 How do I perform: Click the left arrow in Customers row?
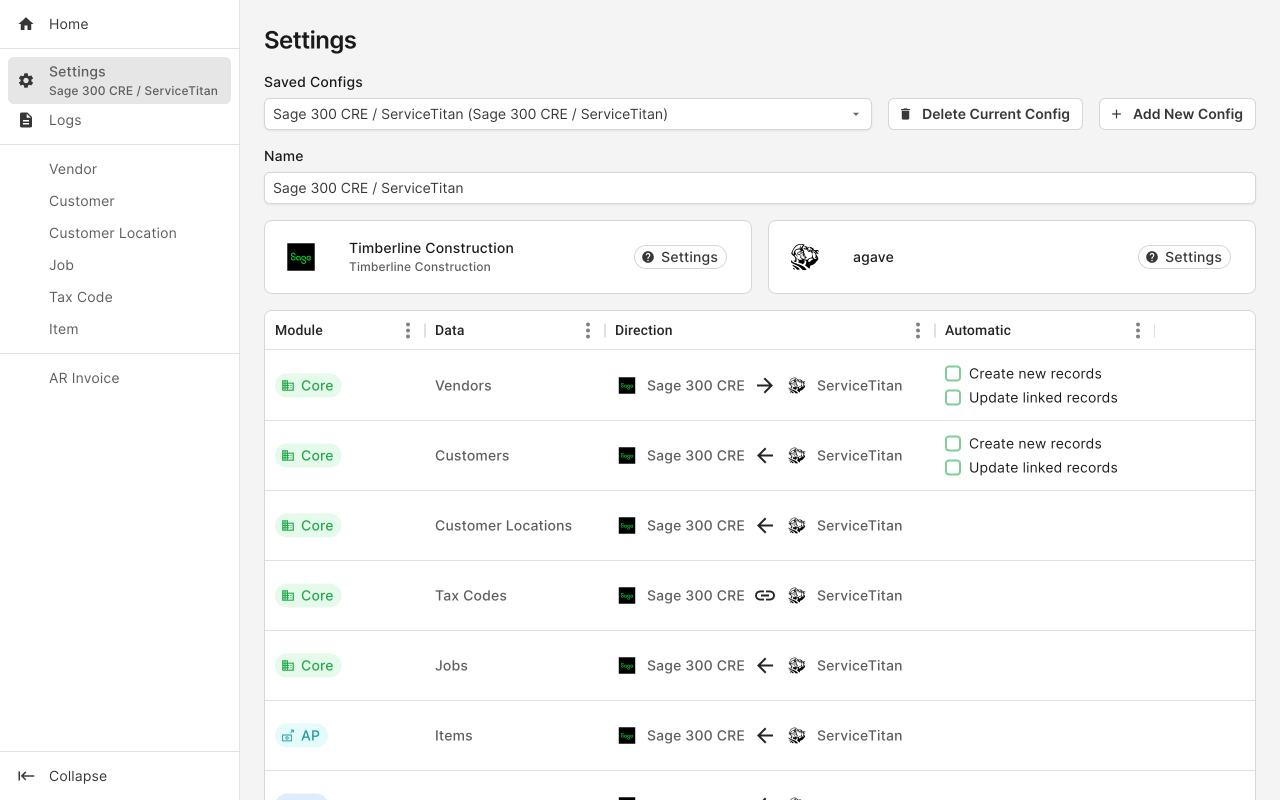pyautogui.click(x=765, y=456)
